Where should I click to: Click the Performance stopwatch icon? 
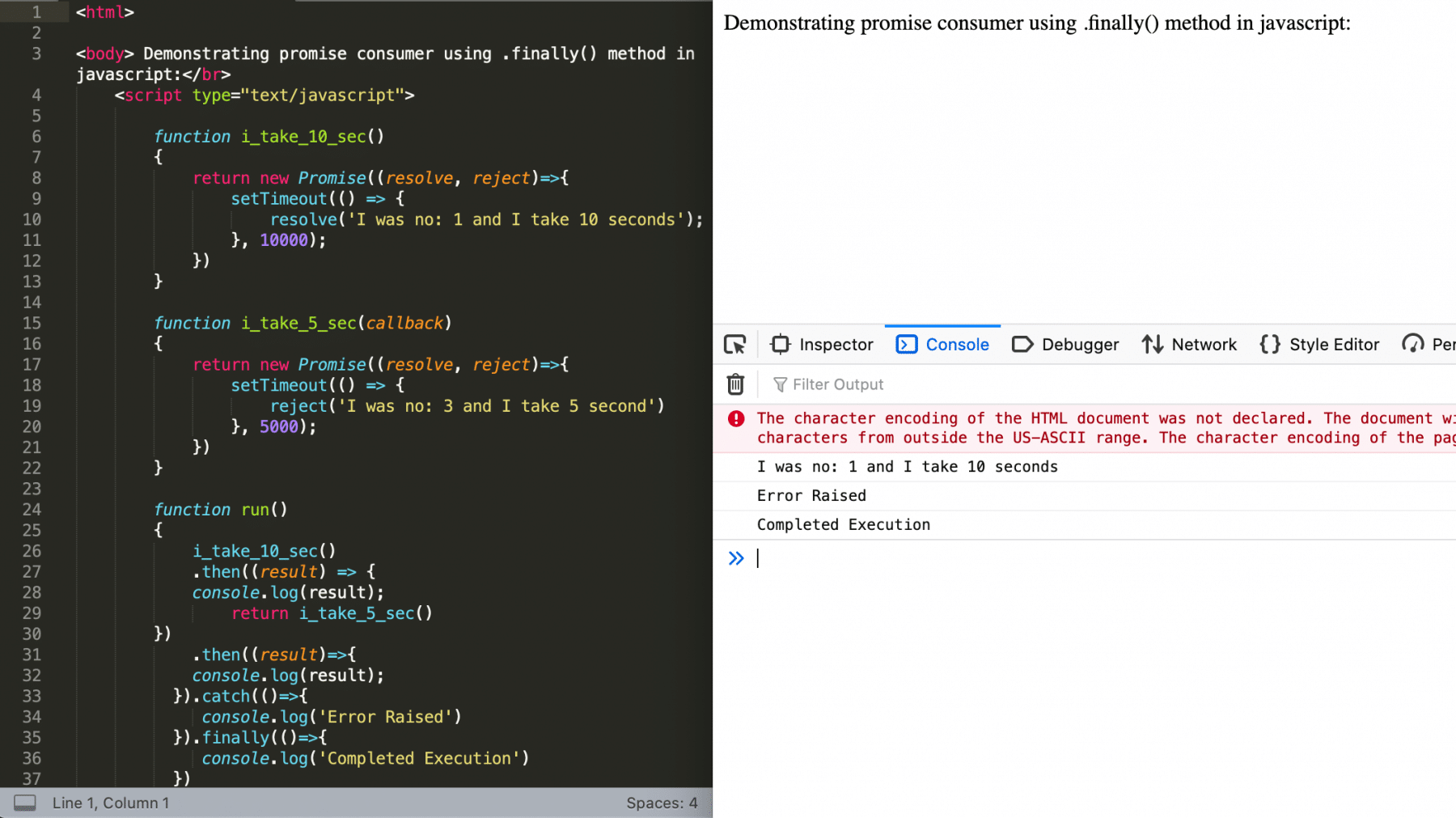(1415, 344)
